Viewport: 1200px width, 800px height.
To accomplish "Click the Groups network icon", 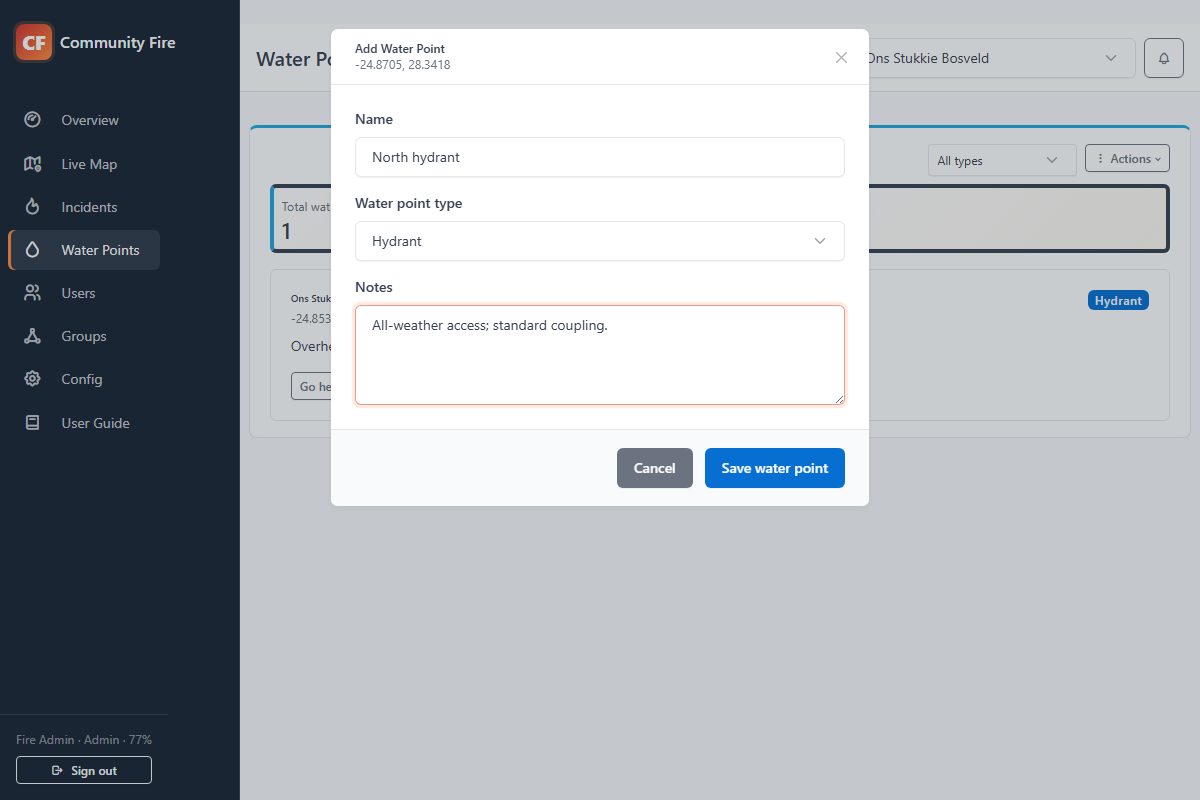I will (32, 336).
